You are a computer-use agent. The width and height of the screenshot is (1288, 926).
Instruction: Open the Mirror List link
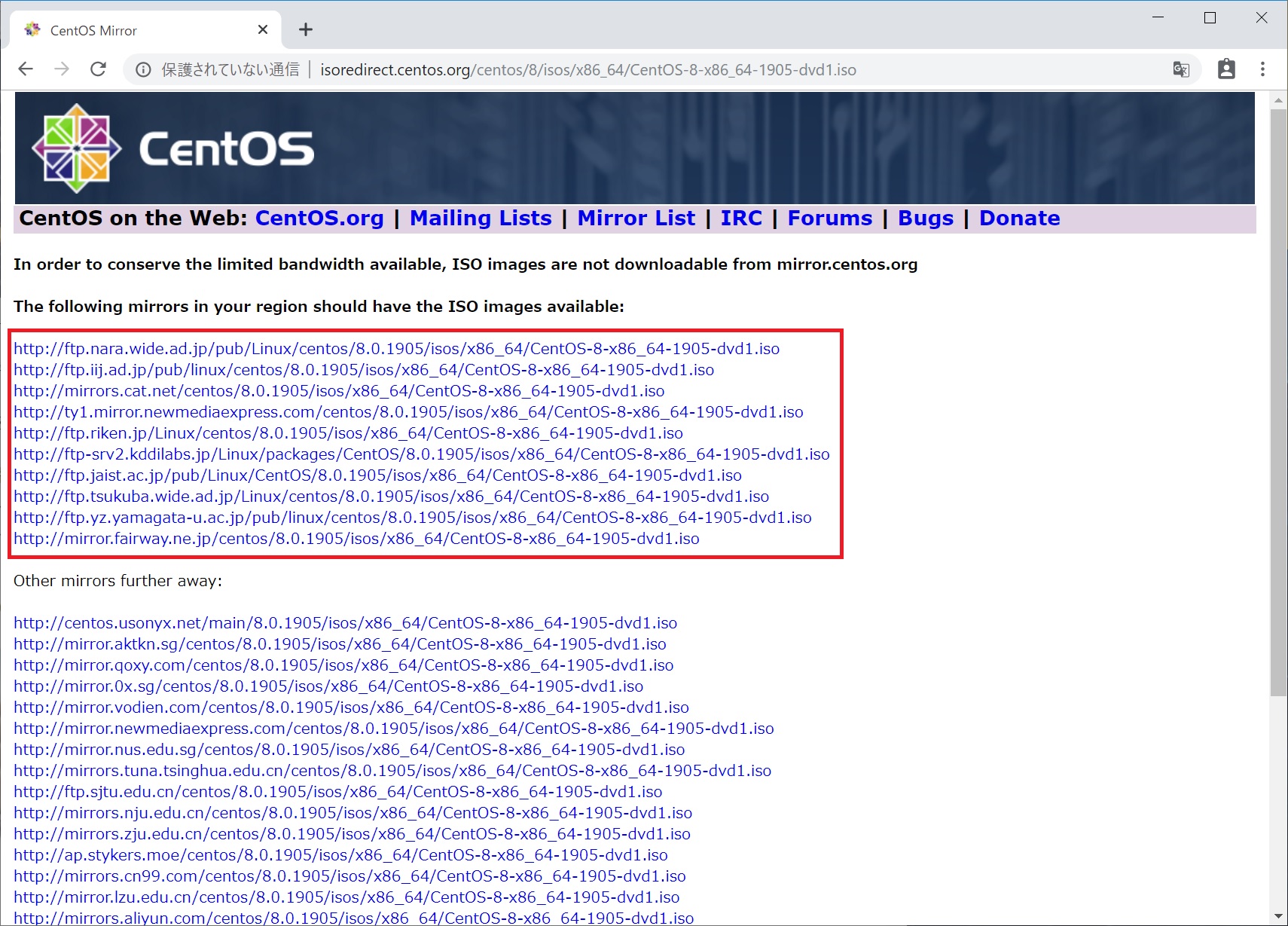[x=636, y=219]
